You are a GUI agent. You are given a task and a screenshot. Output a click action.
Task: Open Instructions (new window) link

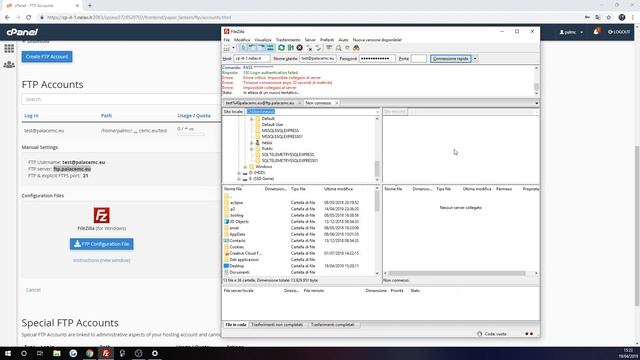pyautogui.click(x=102, y=260)
